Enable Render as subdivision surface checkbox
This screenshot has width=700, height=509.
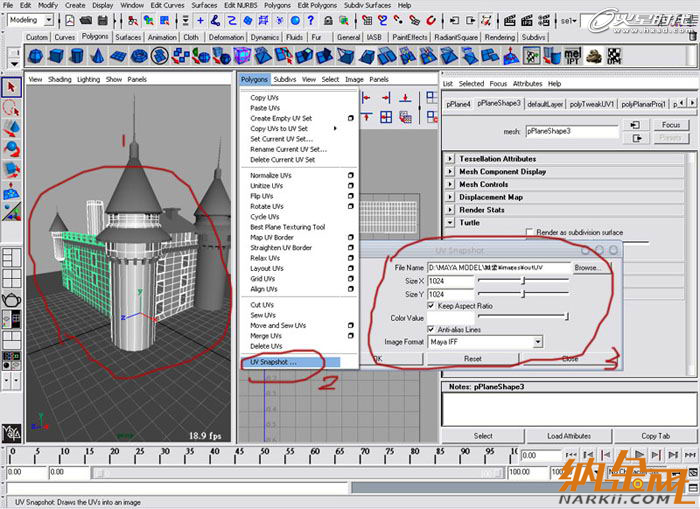(529, 232)
